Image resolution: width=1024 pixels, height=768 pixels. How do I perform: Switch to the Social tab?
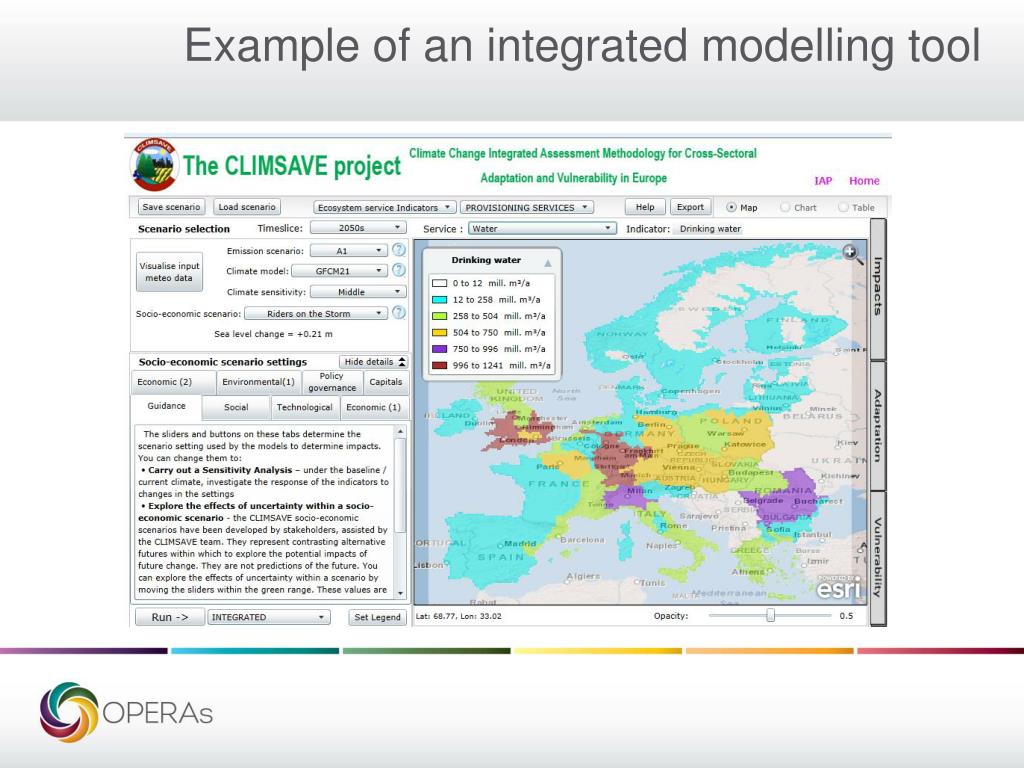coord(236,408)
